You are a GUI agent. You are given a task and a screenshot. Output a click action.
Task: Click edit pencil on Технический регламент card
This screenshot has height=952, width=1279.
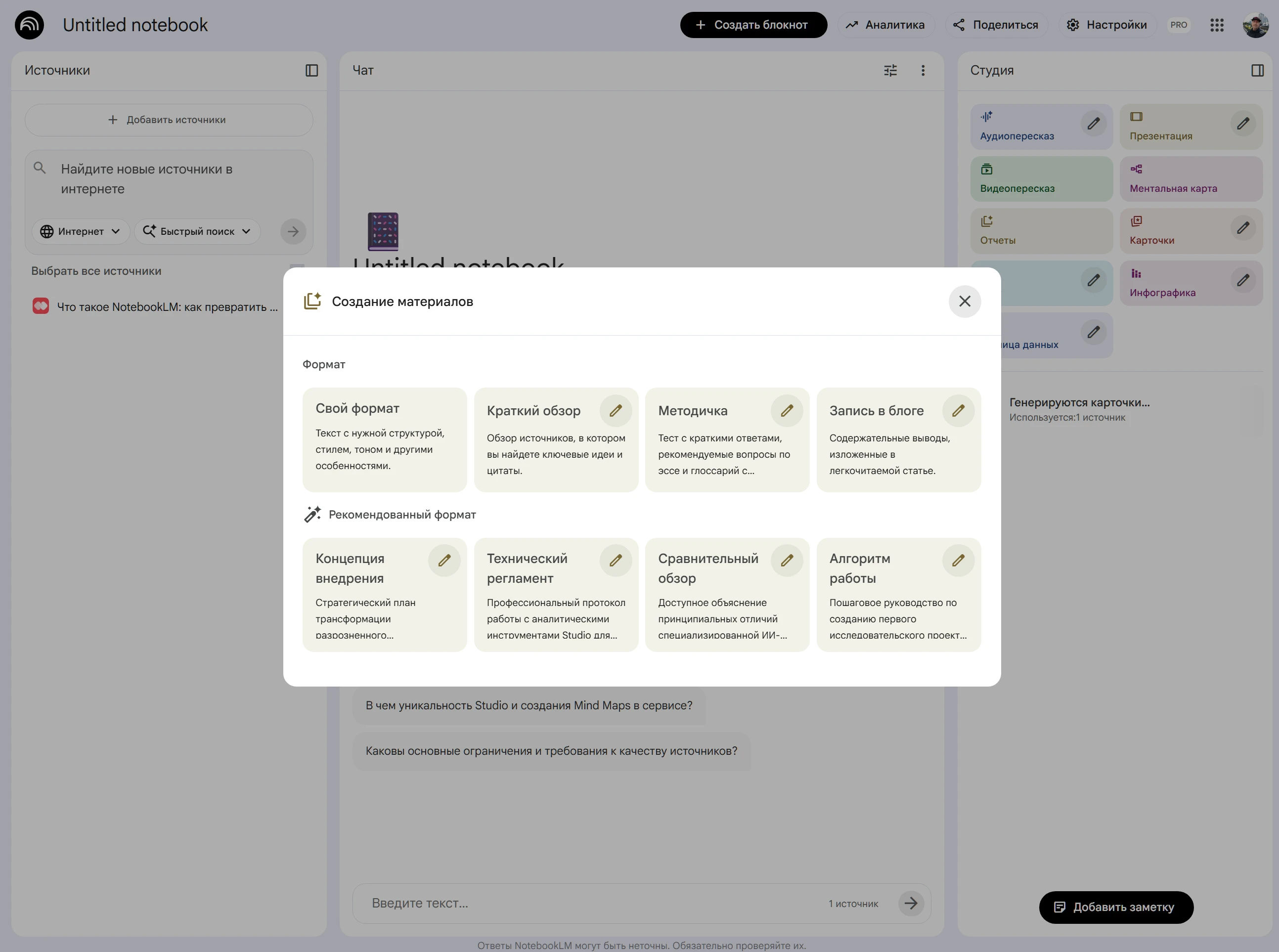616,560
